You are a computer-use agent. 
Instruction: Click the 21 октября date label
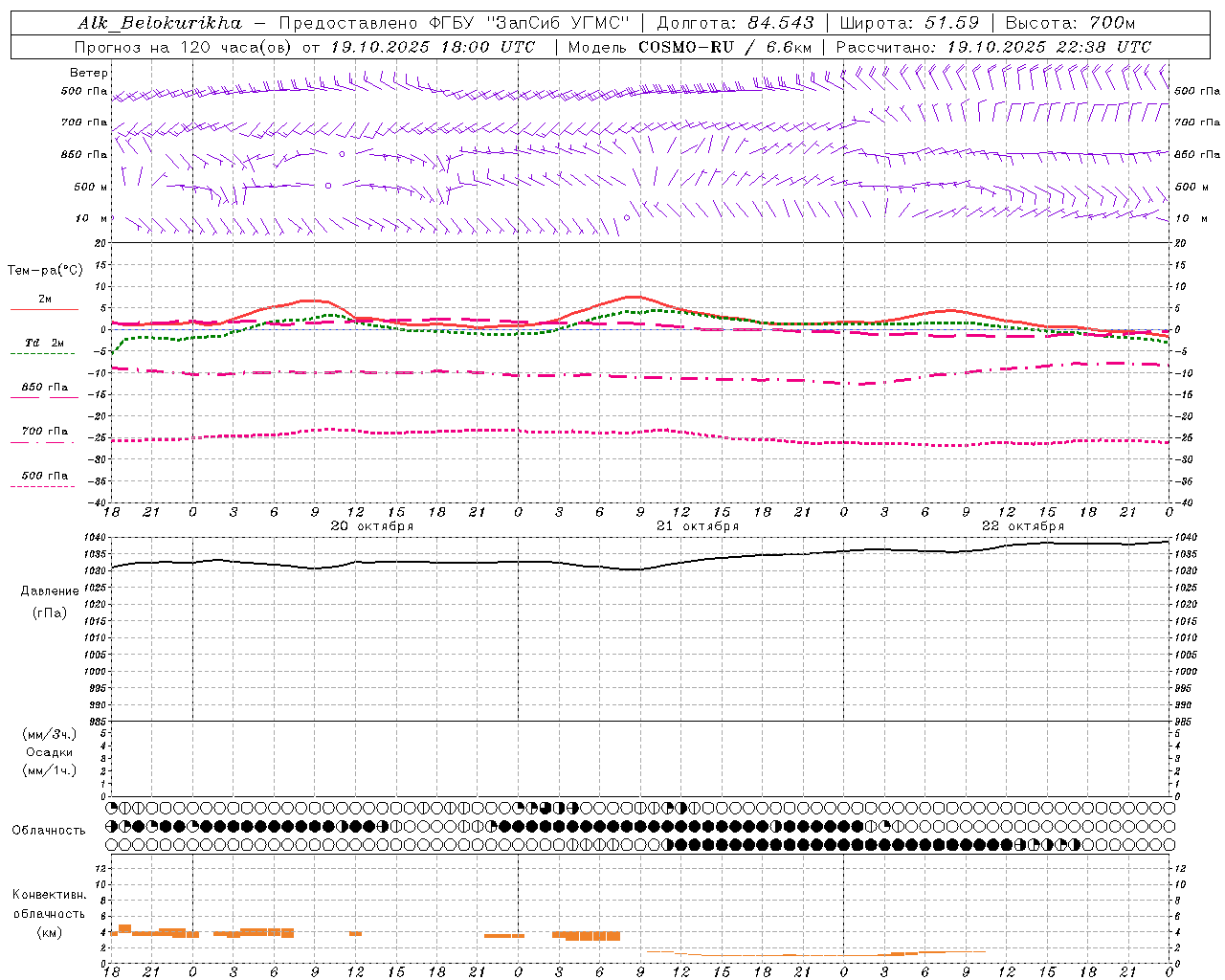coord(698,526)
